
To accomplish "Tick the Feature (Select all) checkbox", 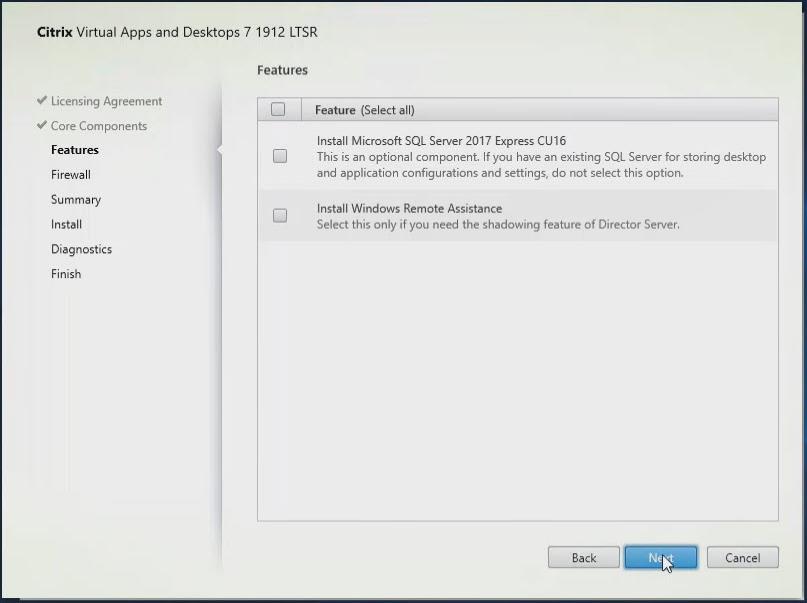I will pyautogui.click(x=278, y=109).
